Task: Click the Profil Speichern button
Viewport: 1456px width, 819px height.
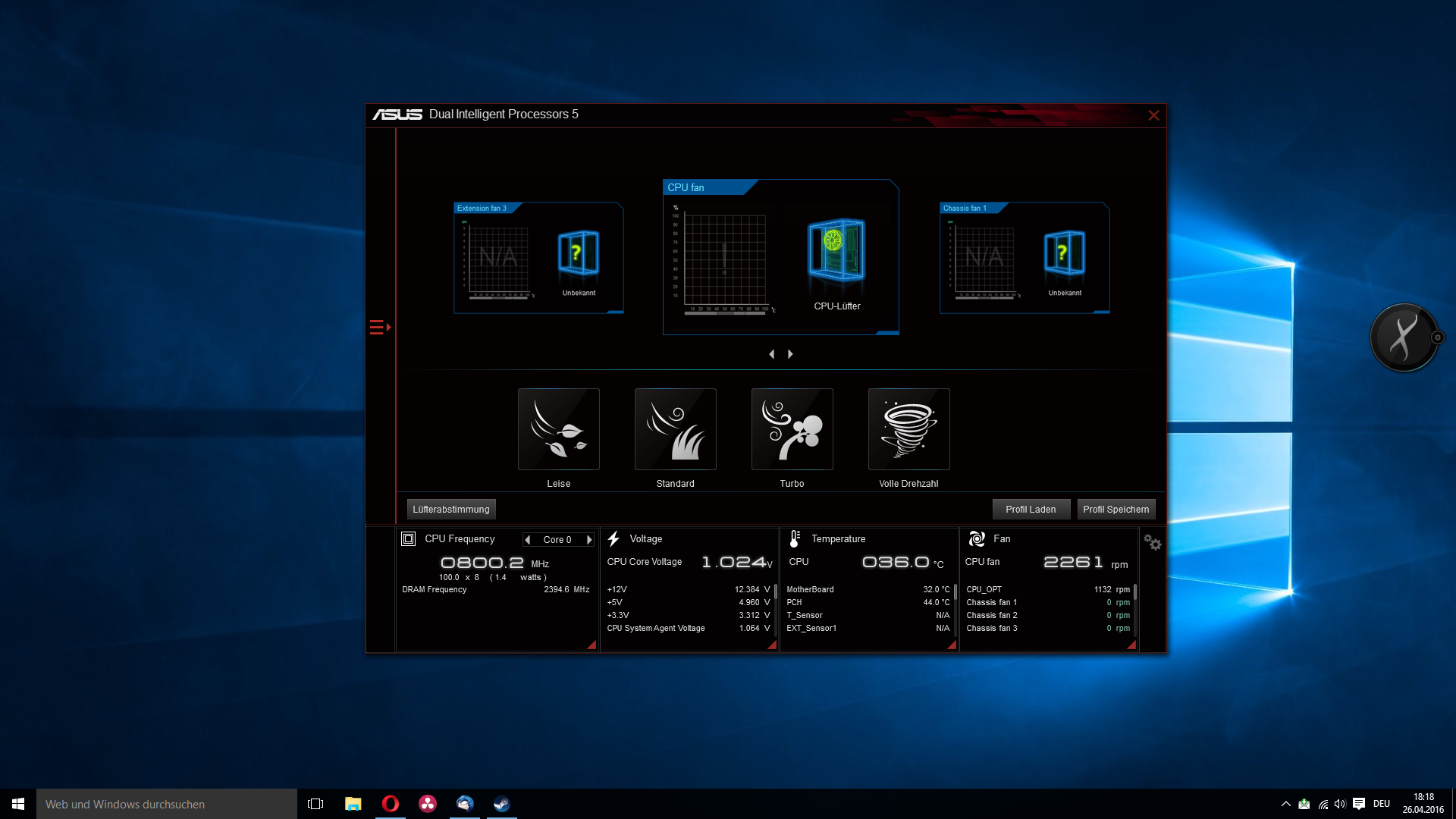Action: (1116, 510)
